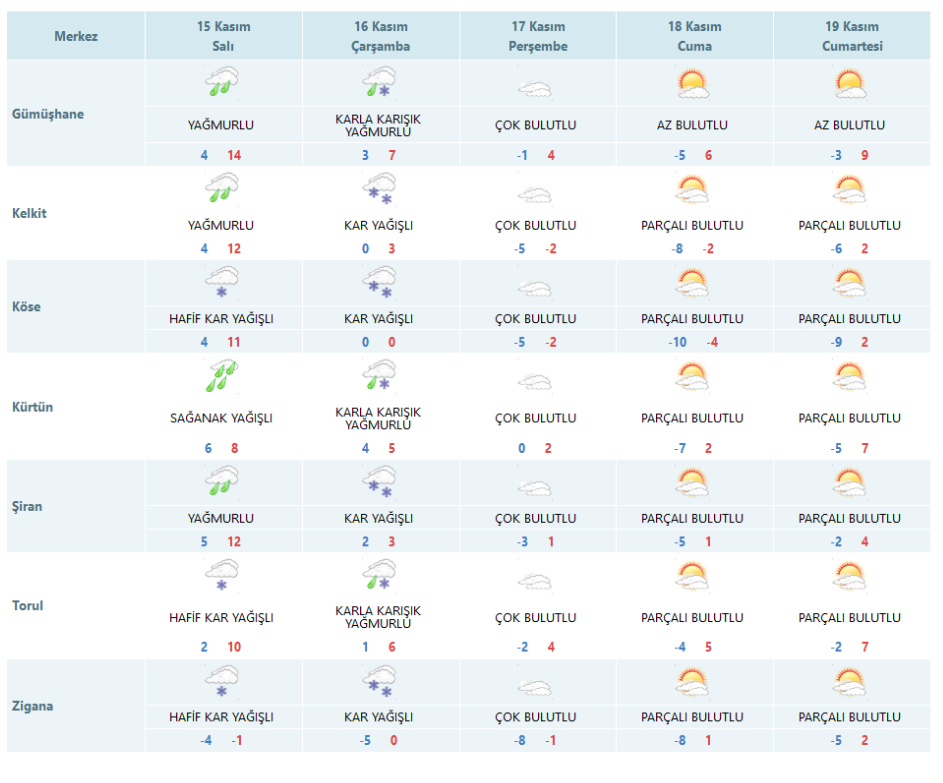943x783 pixels.
Task: Open the Gümüşhane row label
Action: 48,114
